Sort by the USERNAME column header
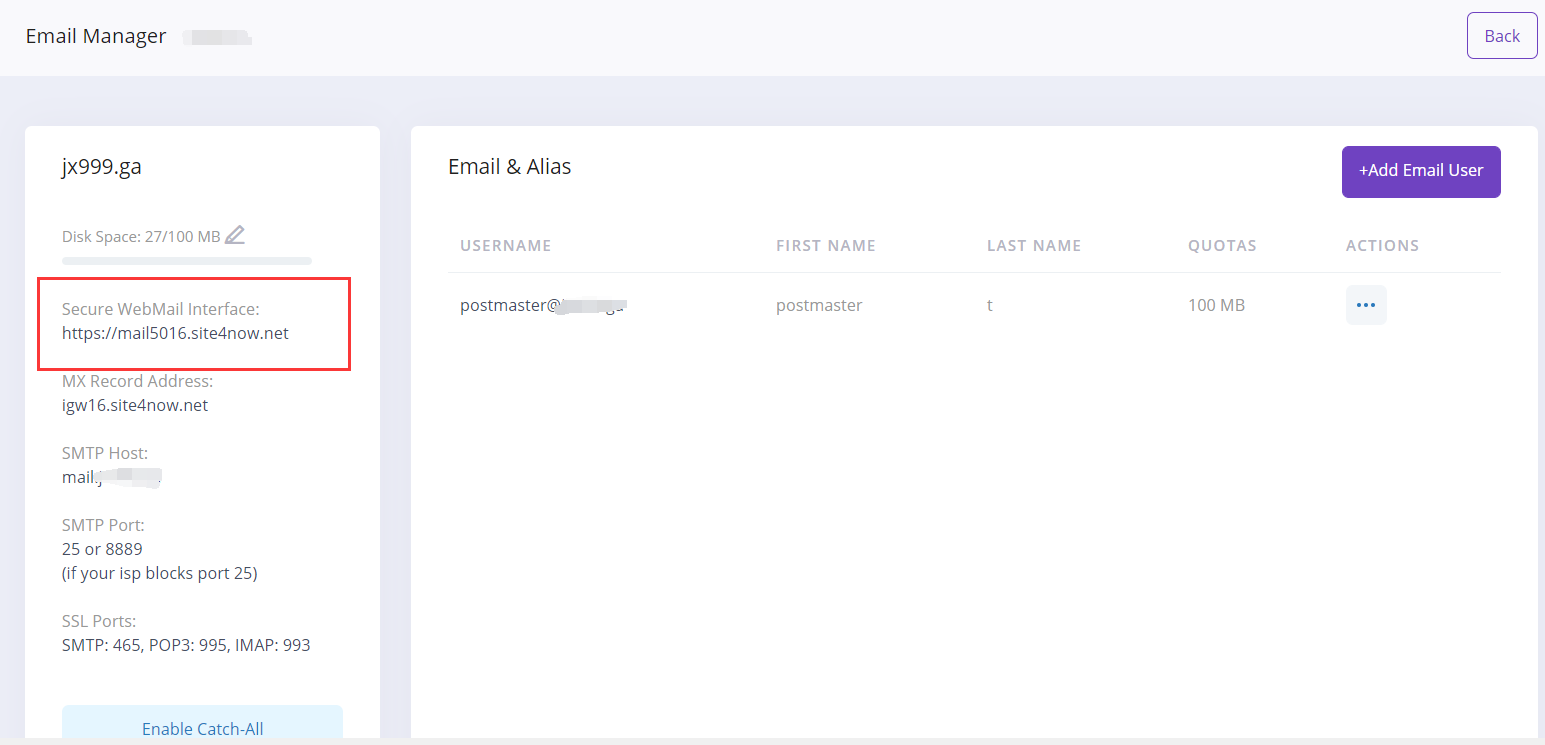The image size is (1545, 745). (x=505, y=246)
